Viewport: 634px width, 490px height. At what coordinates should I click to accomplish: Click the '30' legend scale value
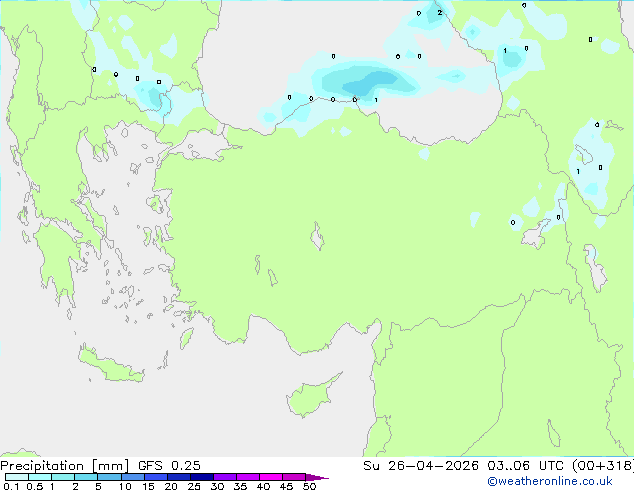(x=217, y=486)
